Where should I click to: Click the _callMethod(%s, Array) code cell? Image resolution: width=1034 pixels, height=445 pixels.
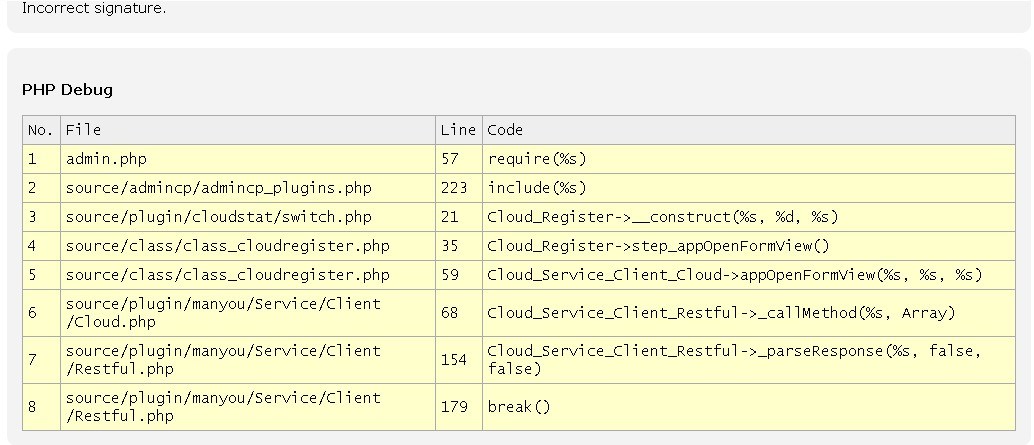coord(721,313)
